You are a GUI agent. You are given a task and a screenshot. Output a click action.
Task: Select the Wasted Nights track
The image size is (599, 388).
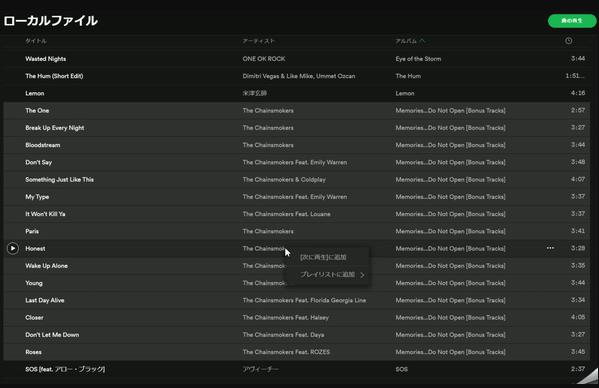click(45, 59)
